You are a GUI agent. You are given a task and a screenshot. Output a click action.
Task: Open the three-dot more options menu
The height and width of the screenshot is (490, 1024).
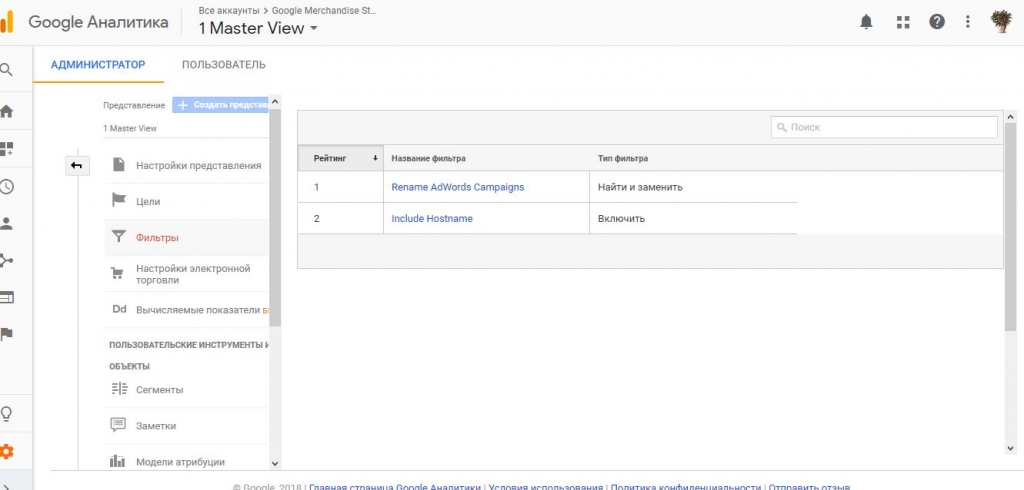click(x=968, y=22)
